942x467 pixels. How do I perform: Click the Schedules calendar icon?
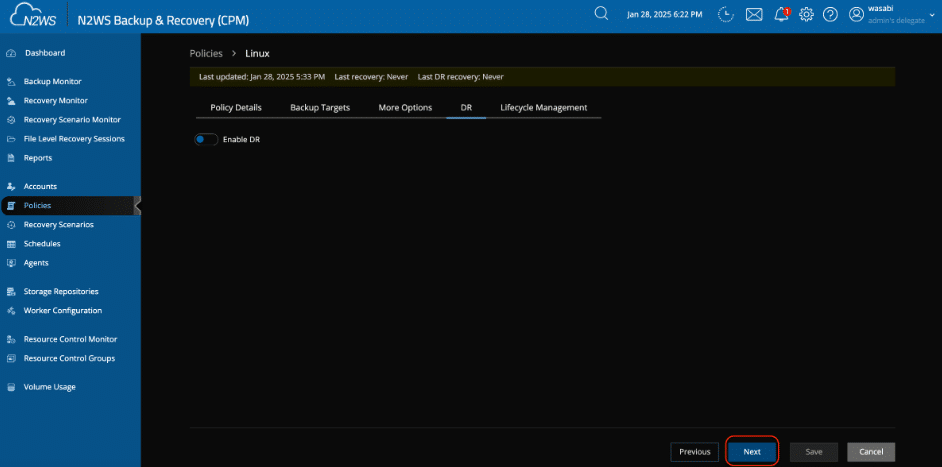point(10,244)
